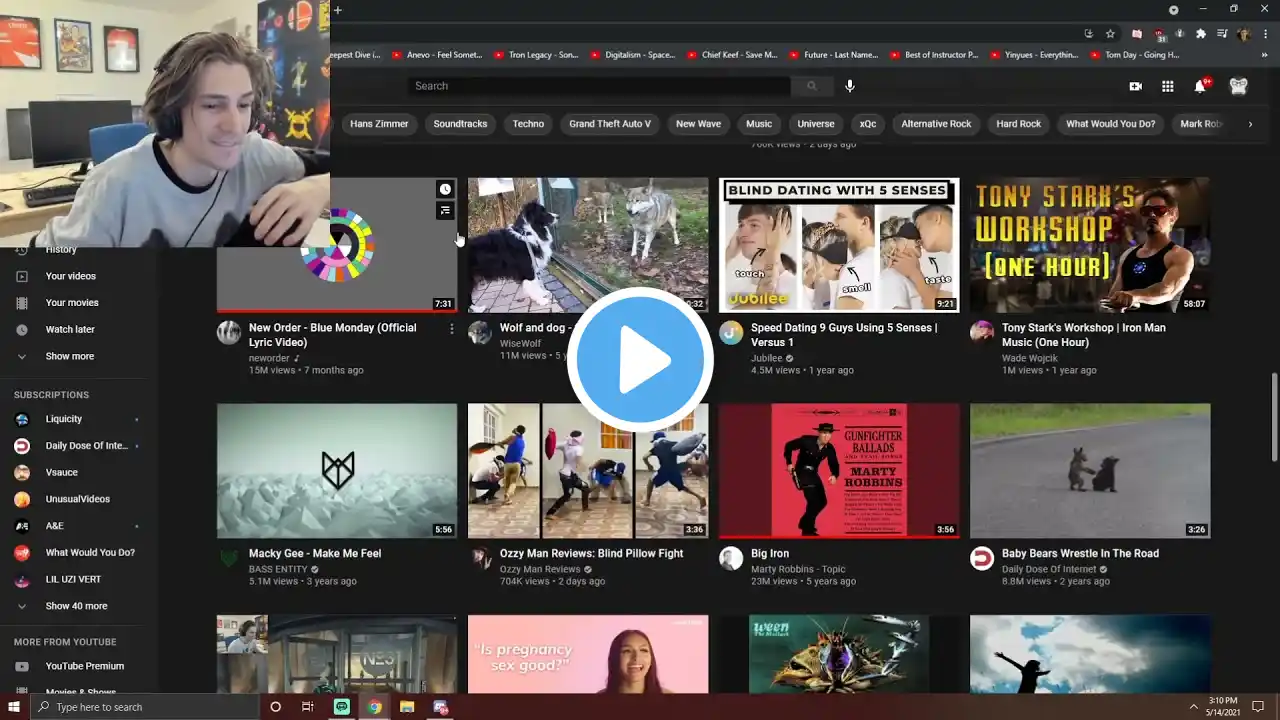Open the Big Iron video title
This screenshot has height=720, width=1280.
pyautogui.click(x=771, y=553)
